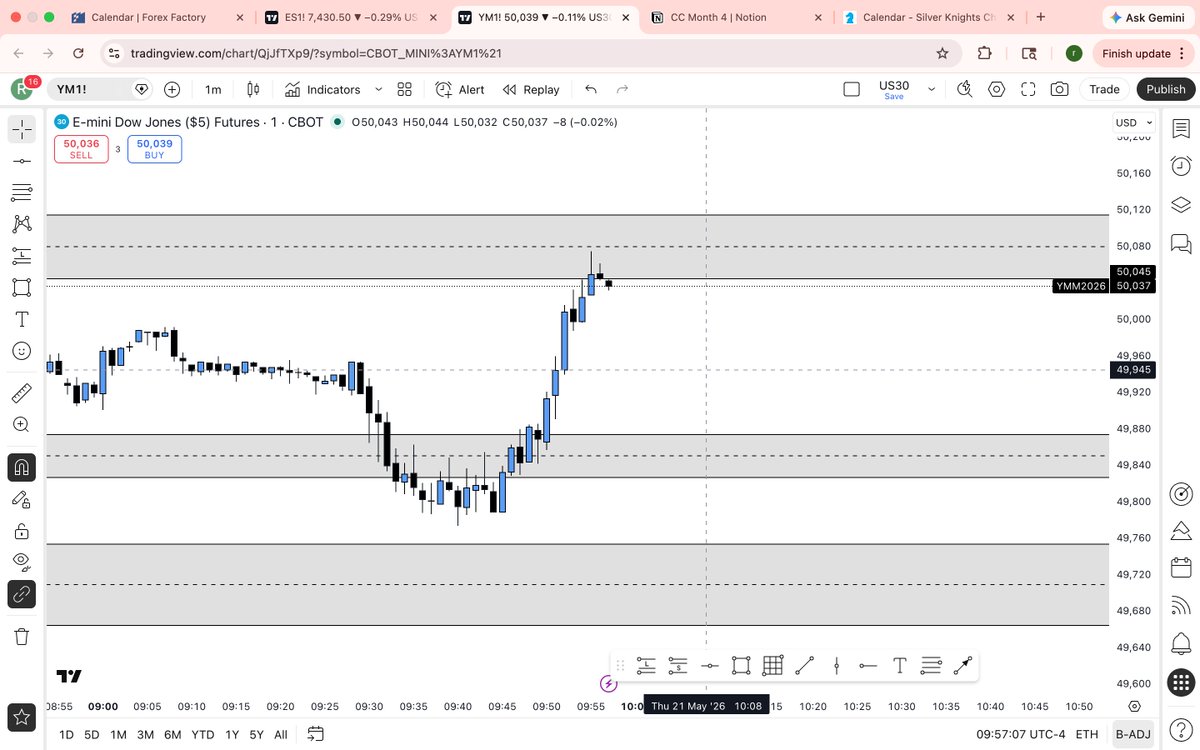Toggle stay in drawing mode pencil-lock

click(21, 498)
